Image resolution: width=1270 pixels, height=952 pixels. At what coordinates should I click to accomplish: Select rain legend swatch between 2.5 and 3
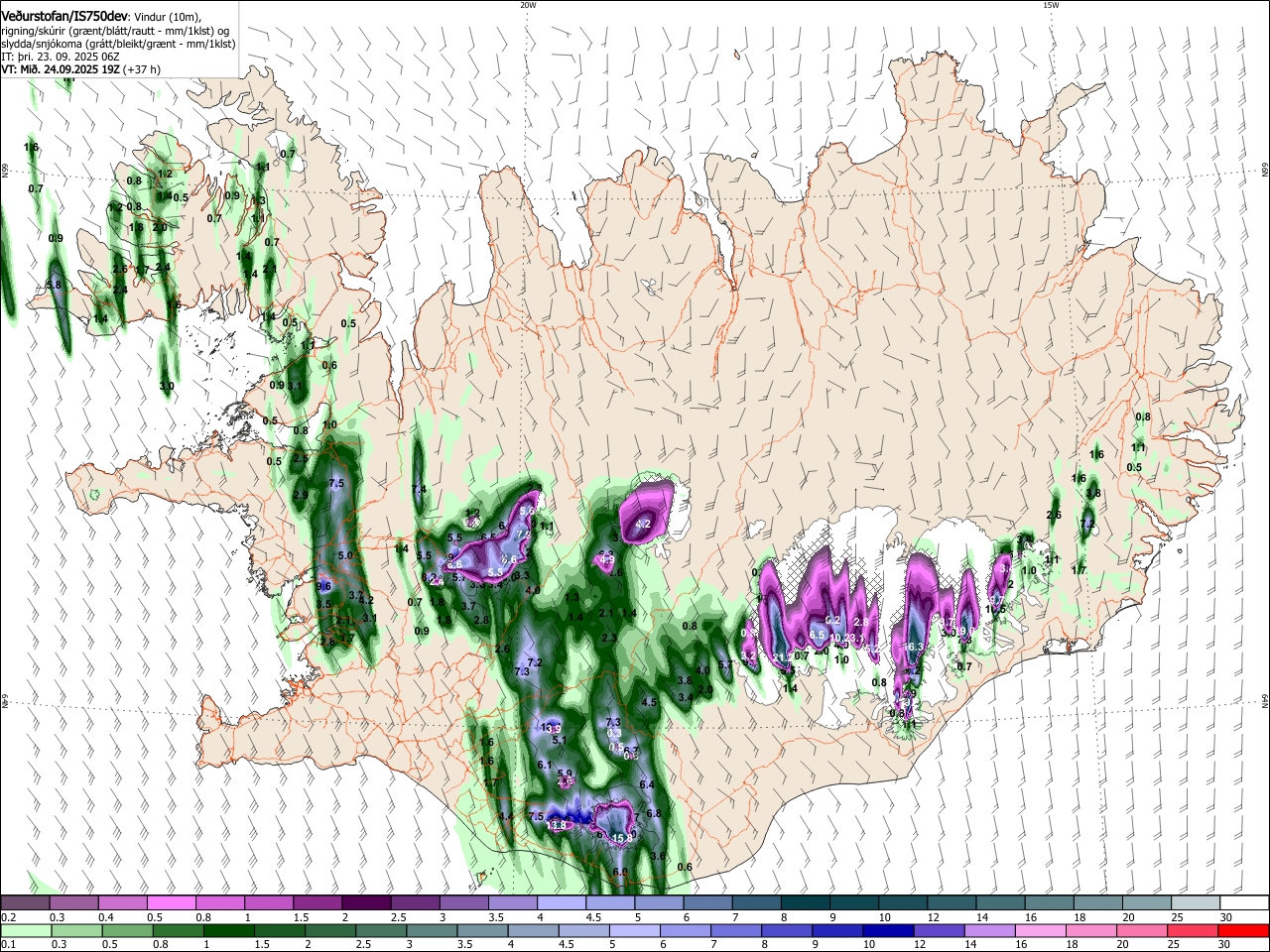[x=380, y=930]
